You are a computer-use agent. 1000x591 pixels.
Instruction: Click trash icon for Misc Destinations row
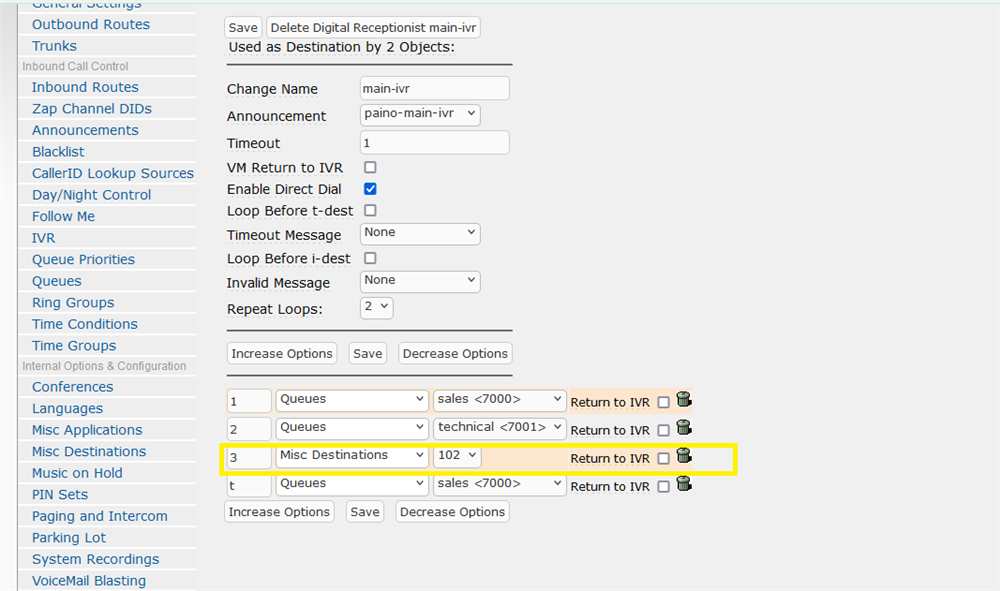(x=684, y=456)
